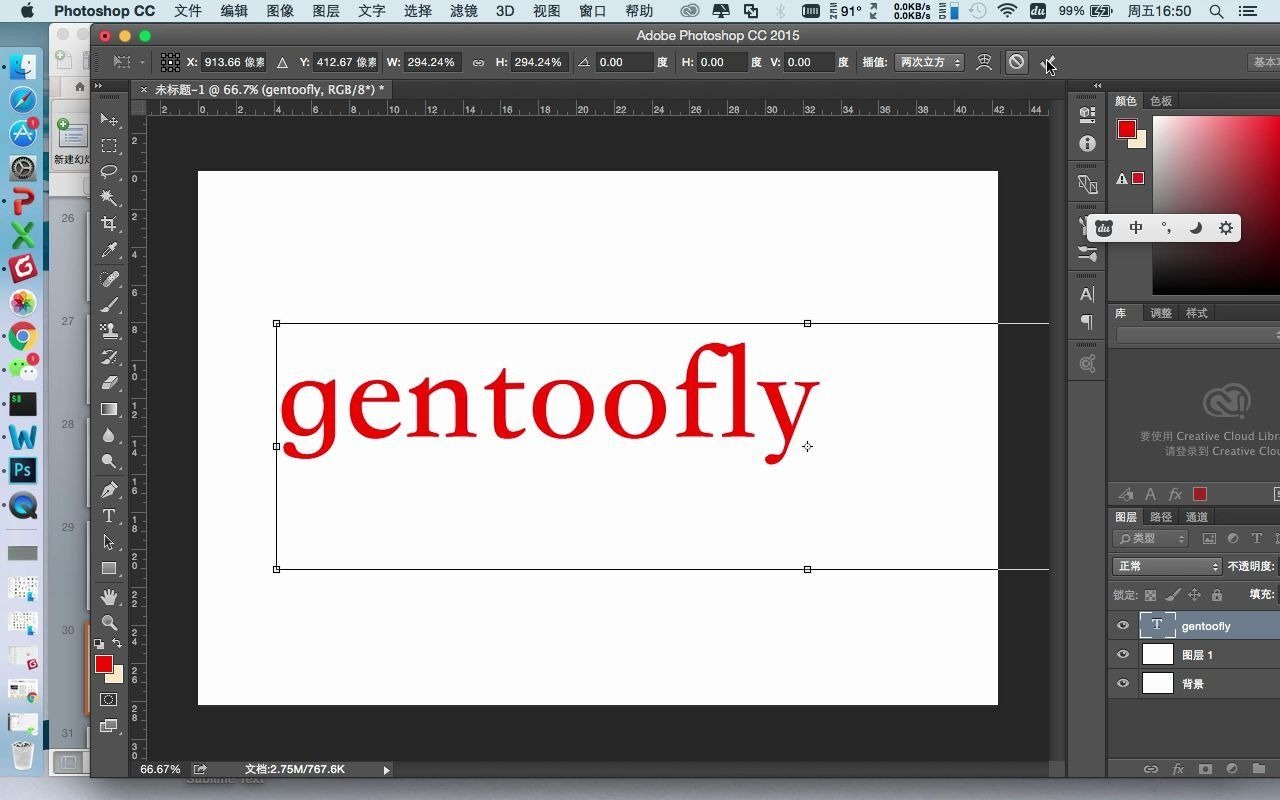Screen dimensions: 1280x800
Task: Select the Zoom tool
Action: pyautogui.click(x=110, y=621)
